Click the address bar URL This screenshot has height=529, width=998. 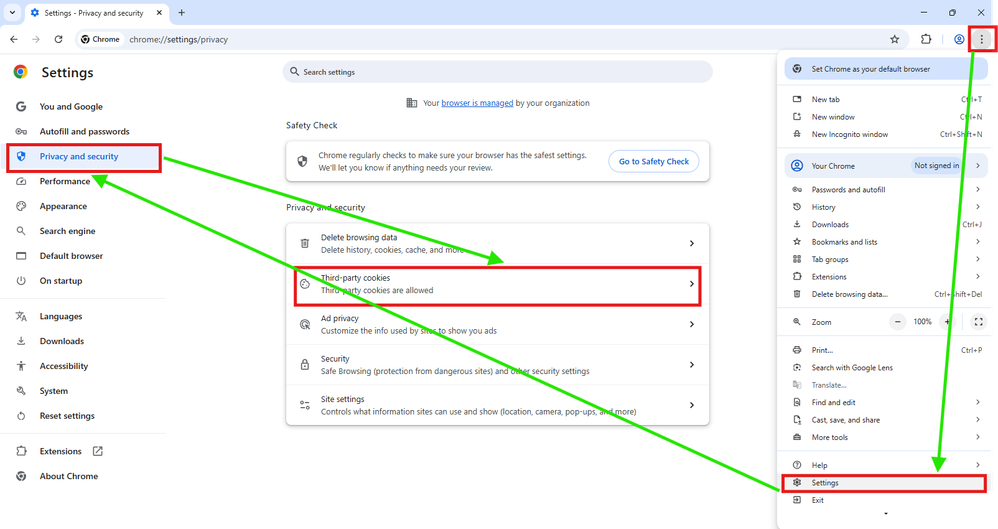(178, 39)
